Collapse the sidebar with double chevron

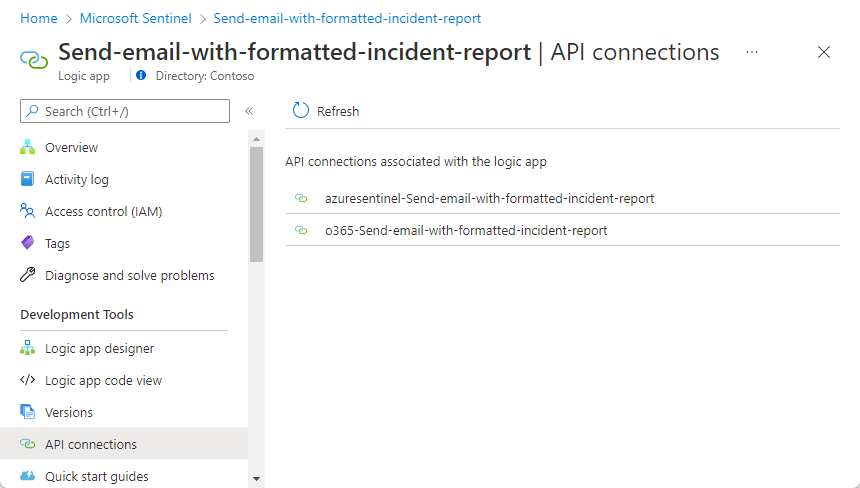(x=249, y=111)
